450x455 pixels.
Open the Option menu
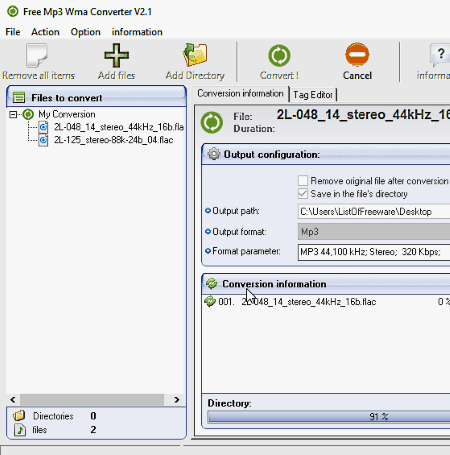(x=85, y=32)
